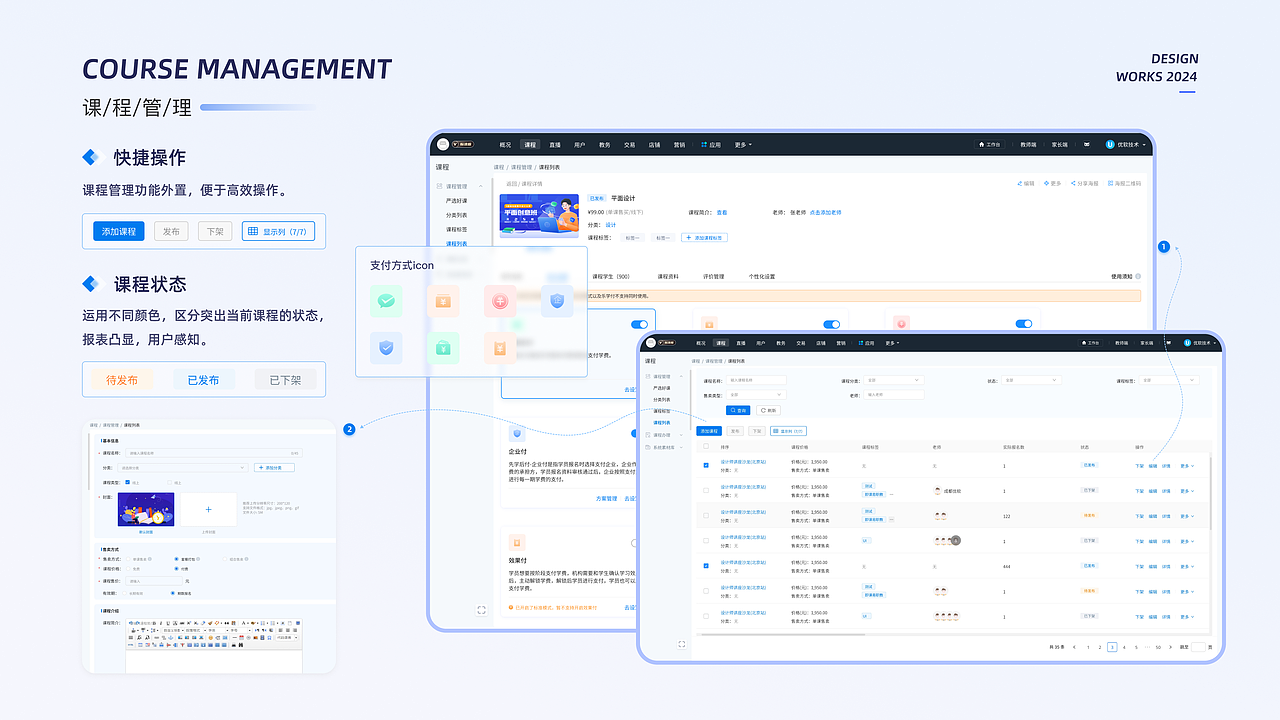
Task: Click the blue enterprise shield payment icon
Action: pos(557,301)
